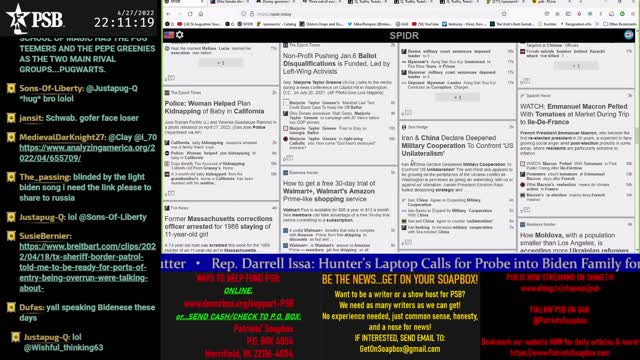The image size is (640, 360).
Task: Open the SPIDR settings gear icon
Action: [x=180, y=35]
